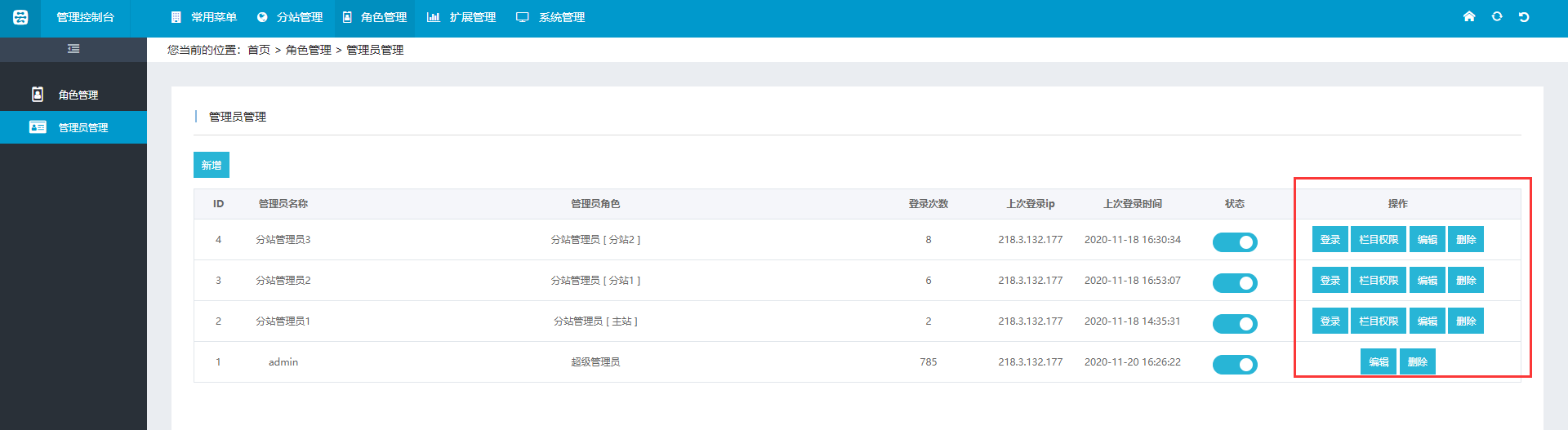Viewport: 1568px width, 430px height.
Task: Click the 登录次数 column header
Action: pos(929,203)
